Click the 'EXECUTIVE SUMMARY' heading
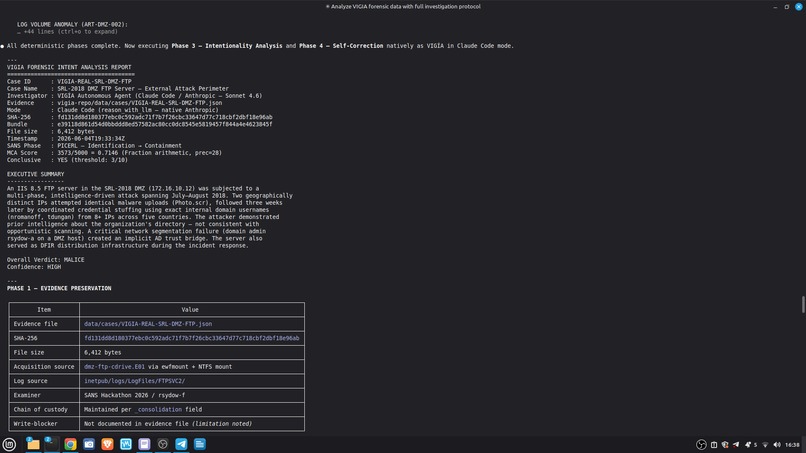The image size is (806, 453). pyautogui.click(x=35, y=174)
